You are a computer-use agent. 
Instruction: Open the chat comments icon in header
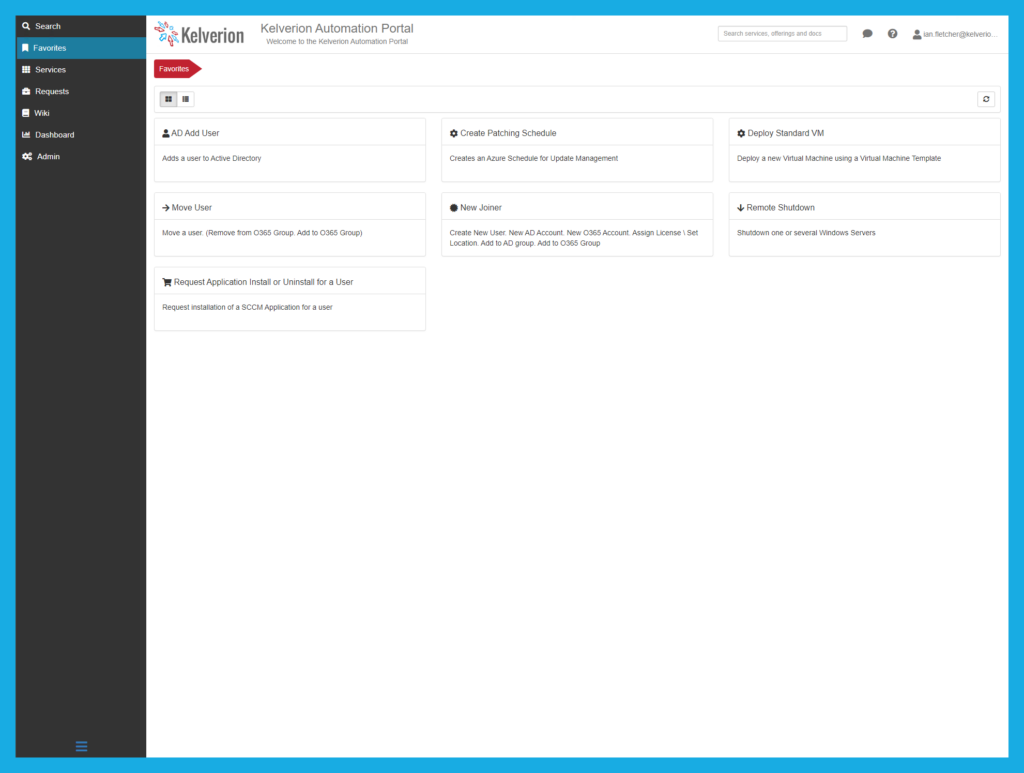(867, 34)
